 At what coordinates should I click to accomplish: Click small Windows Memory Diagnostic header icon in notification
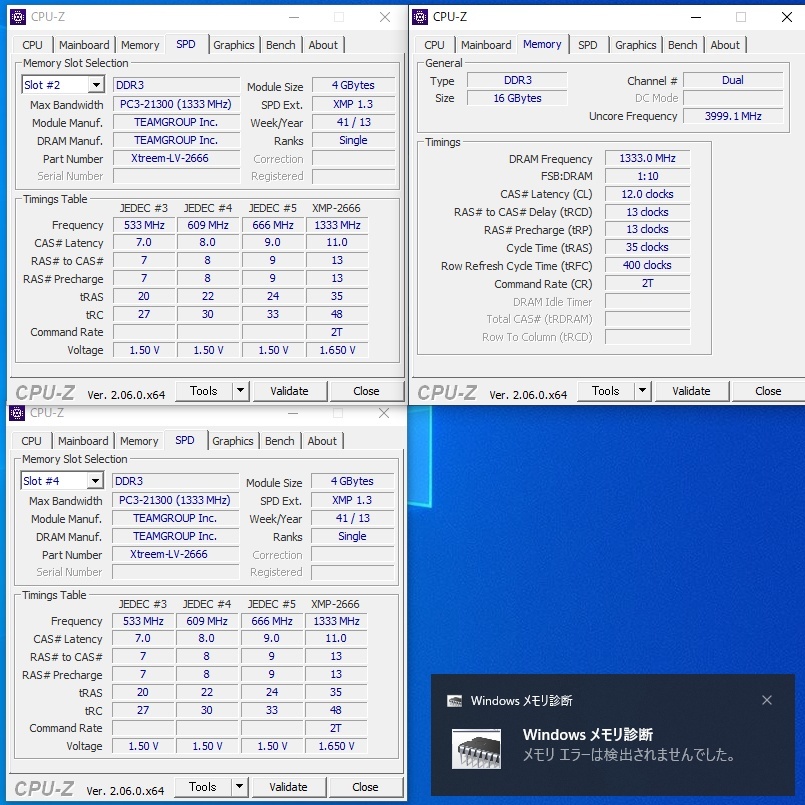click(454, 701)
